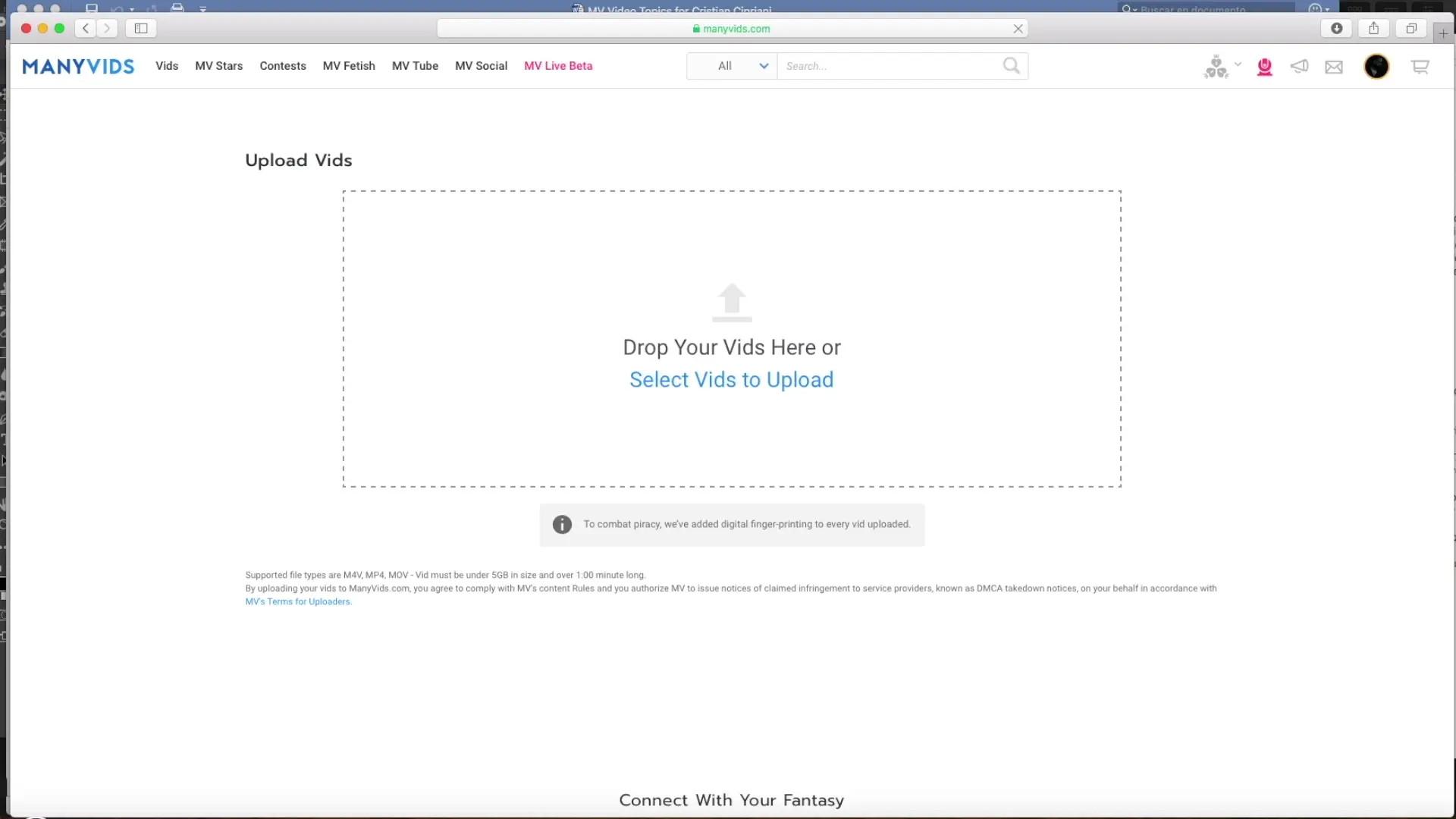The height and width of the screenshot is (819, 1456).
Task: Open MV Social section
Action: (481, 66)
